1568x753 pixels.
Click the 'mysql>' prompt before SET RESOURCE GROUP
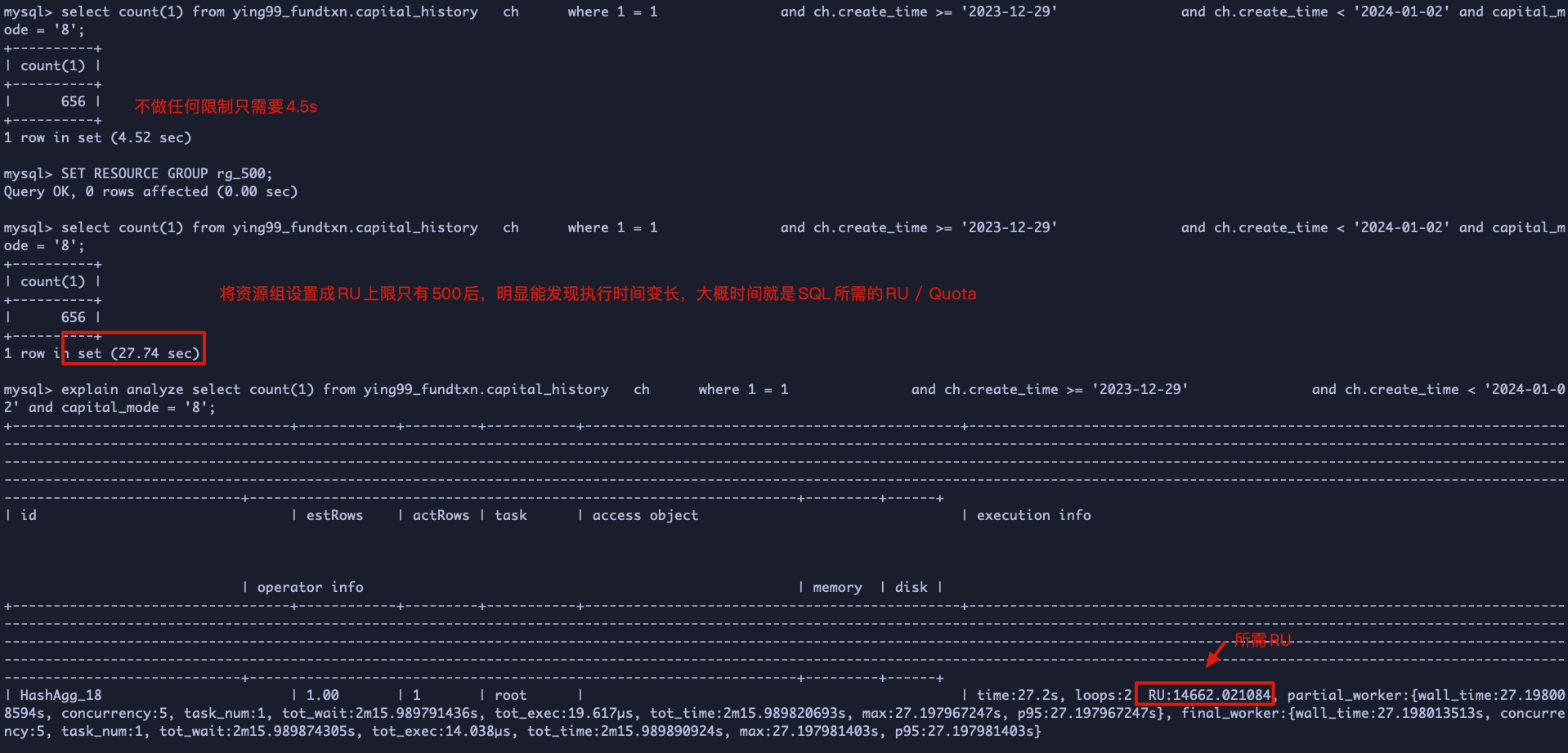[29, 173]
